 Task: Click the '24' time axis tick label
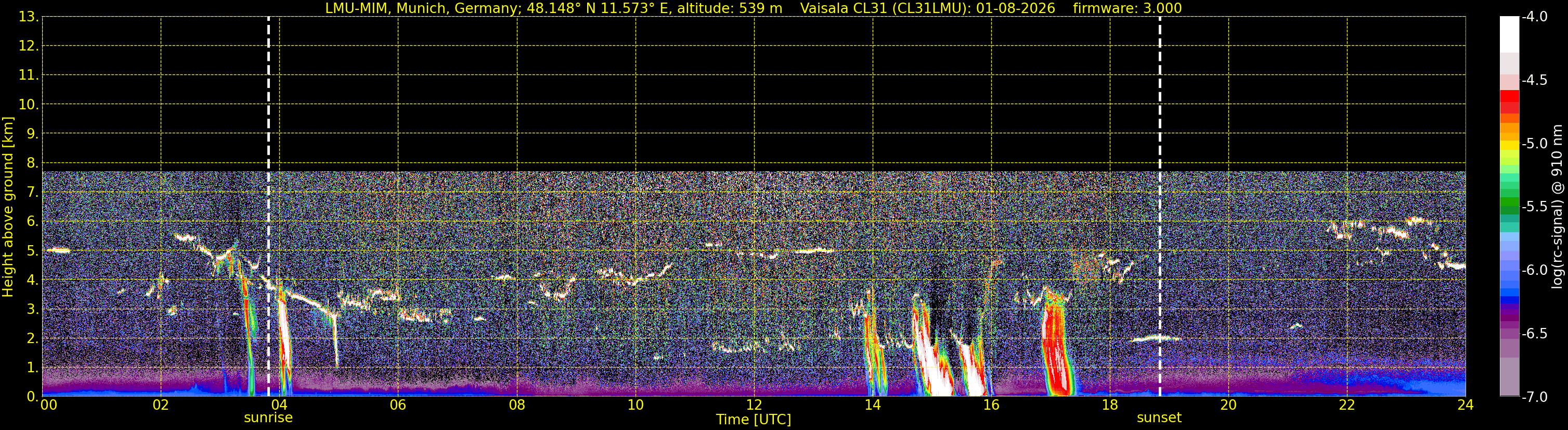(1465, 405)
